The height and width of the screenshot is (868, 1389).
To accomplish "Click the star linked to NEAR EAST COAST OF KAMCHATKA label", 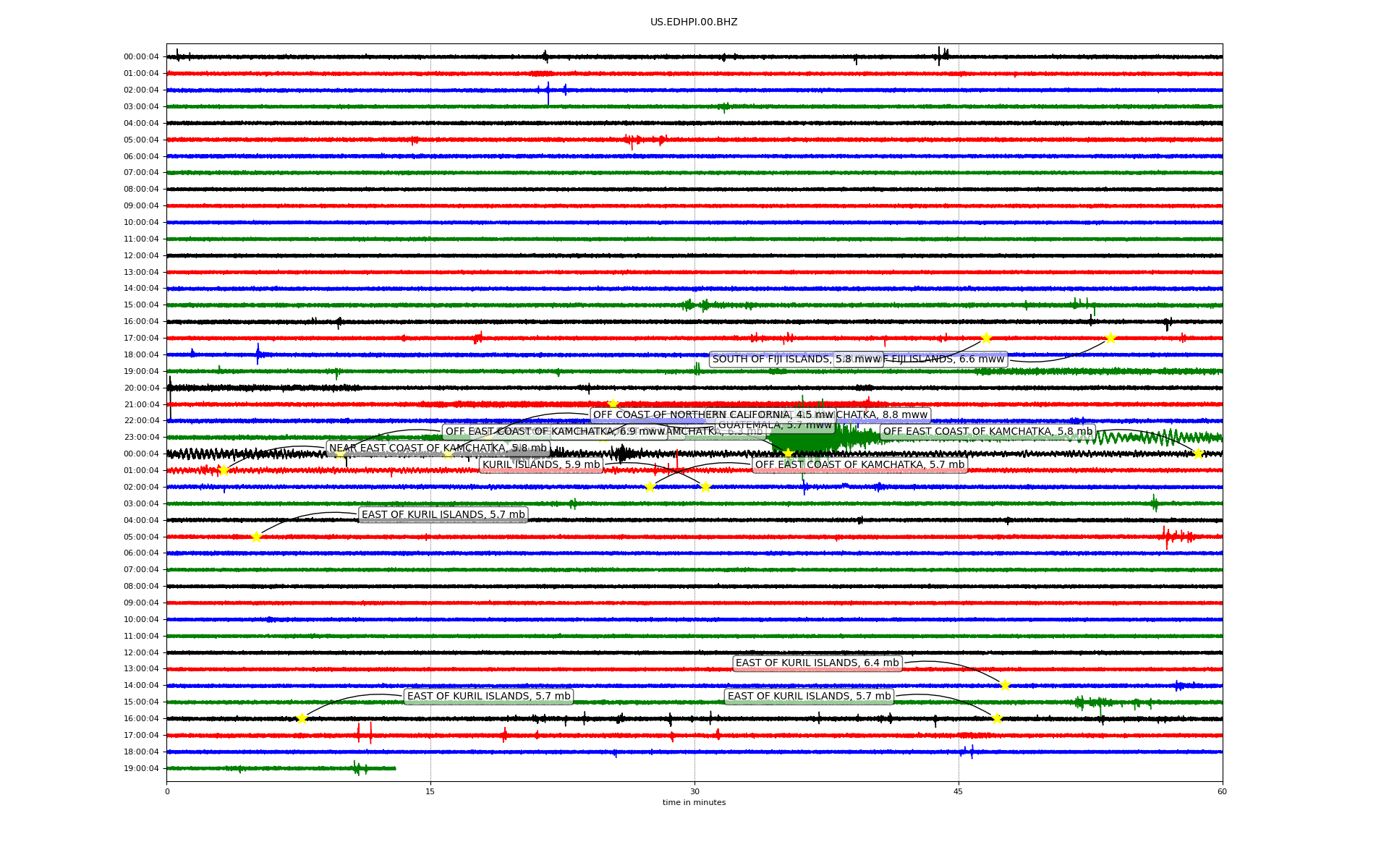I will (x=223, y=470).
